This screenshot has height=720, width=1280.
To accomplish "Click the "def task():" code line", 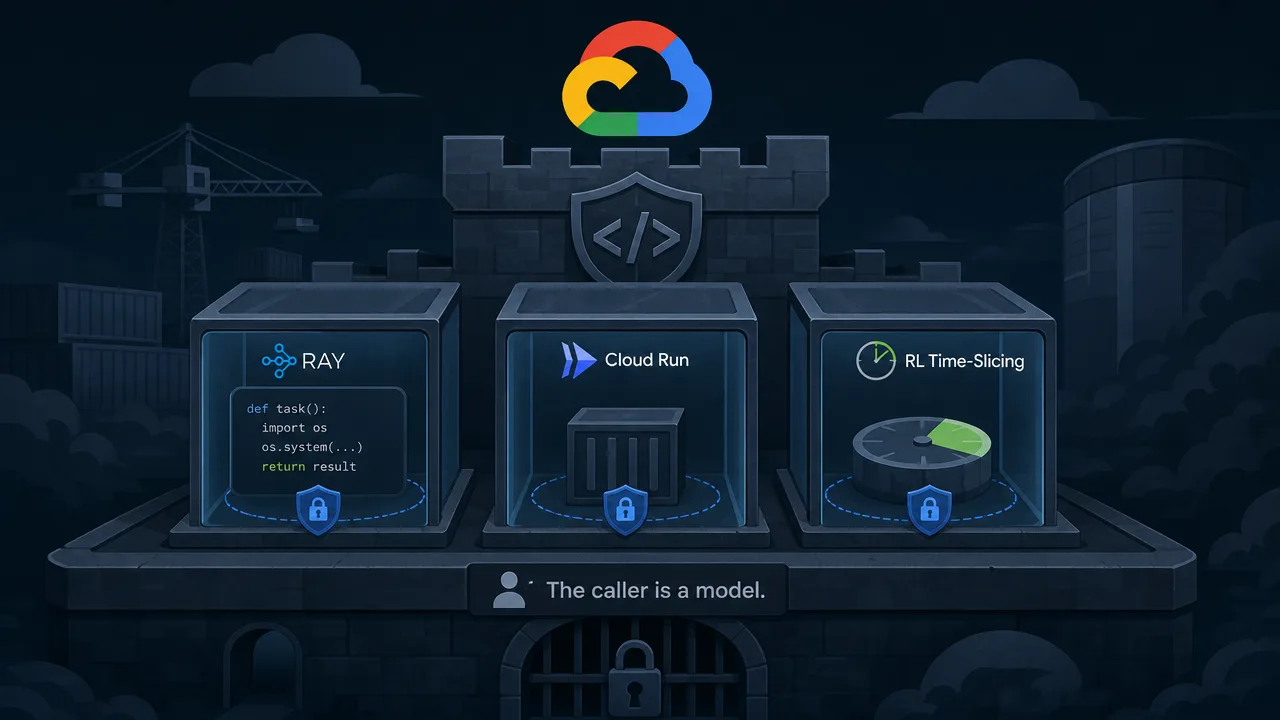I will point(287,409).
